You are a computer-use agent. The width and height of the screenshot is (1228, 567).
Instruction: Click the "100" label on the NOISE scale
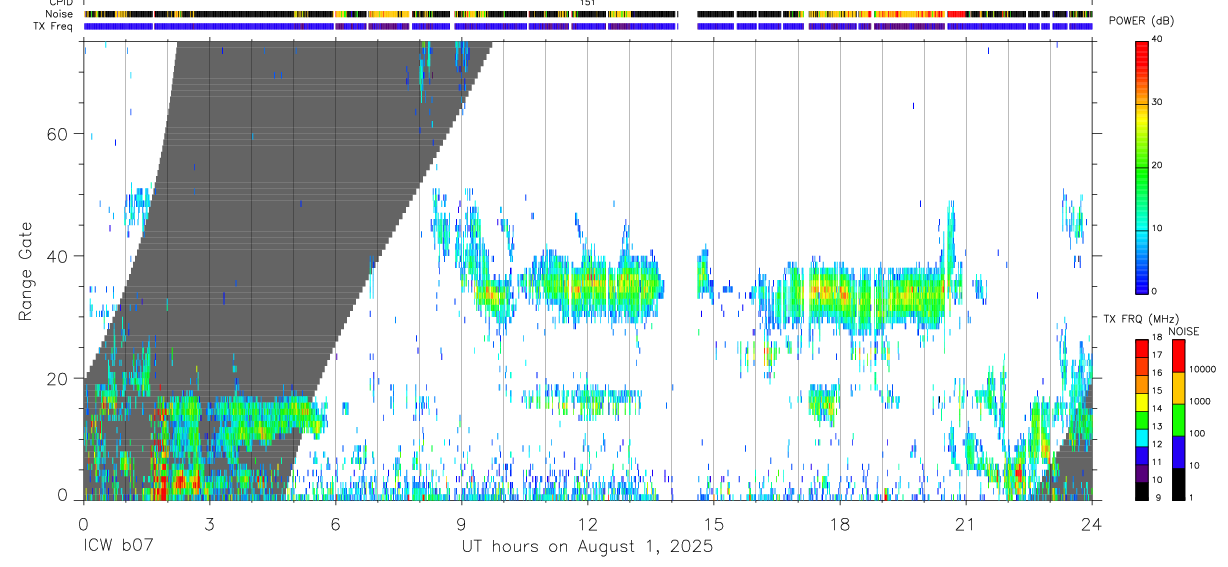pyautogui.click(x=1198, y=433)
